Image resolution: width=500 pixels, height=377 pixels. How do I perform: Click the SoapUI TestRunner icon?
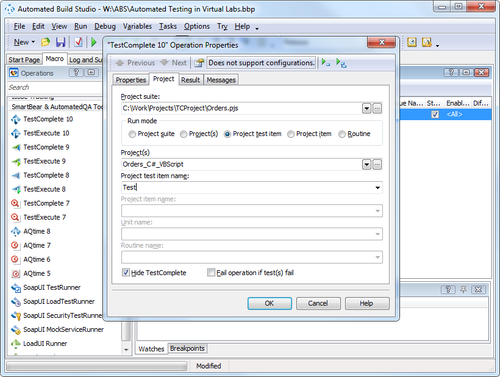16,288
